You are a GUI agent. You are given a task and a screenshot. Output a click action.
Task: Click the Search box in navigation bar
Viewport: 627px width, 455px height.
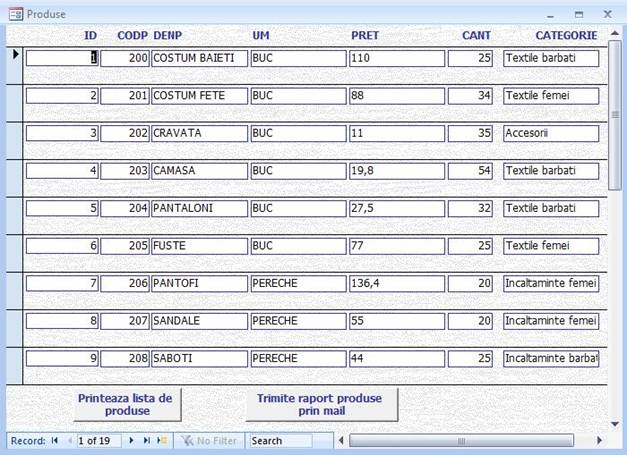pos(281,441)
